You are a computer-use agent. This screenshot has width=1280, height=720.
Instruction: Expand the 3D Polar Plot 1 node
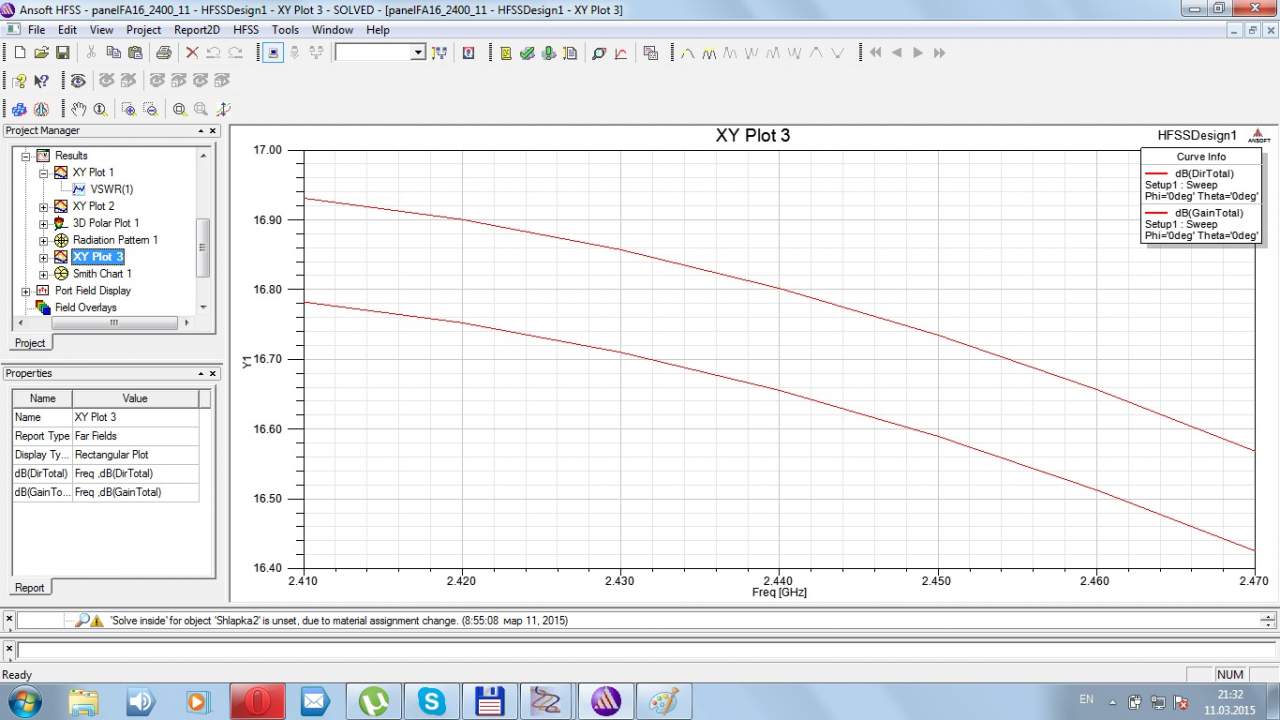(x=44, y=224)
